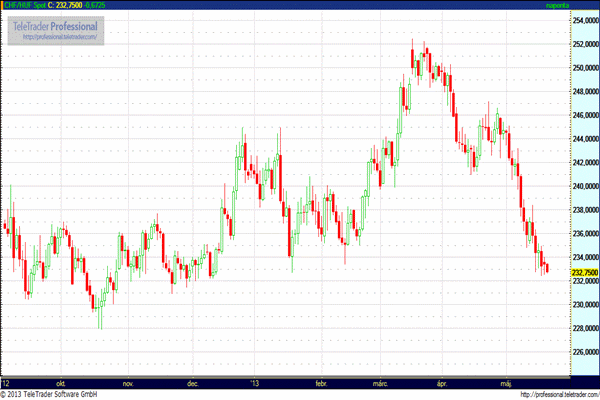Click the -0,6725 change value in header

[x=106, y=6]
